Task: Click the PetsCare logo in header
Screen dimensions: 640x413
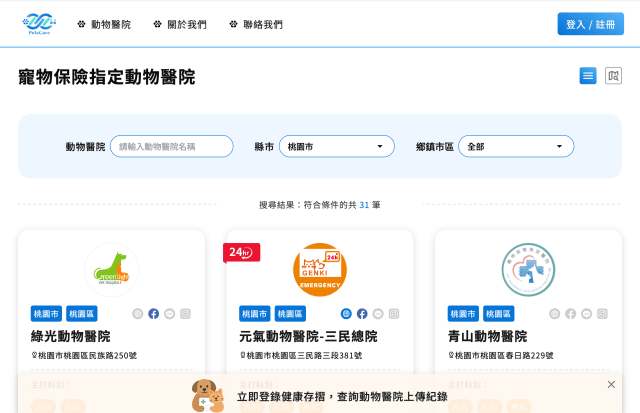Action: [x=39, y=23]
